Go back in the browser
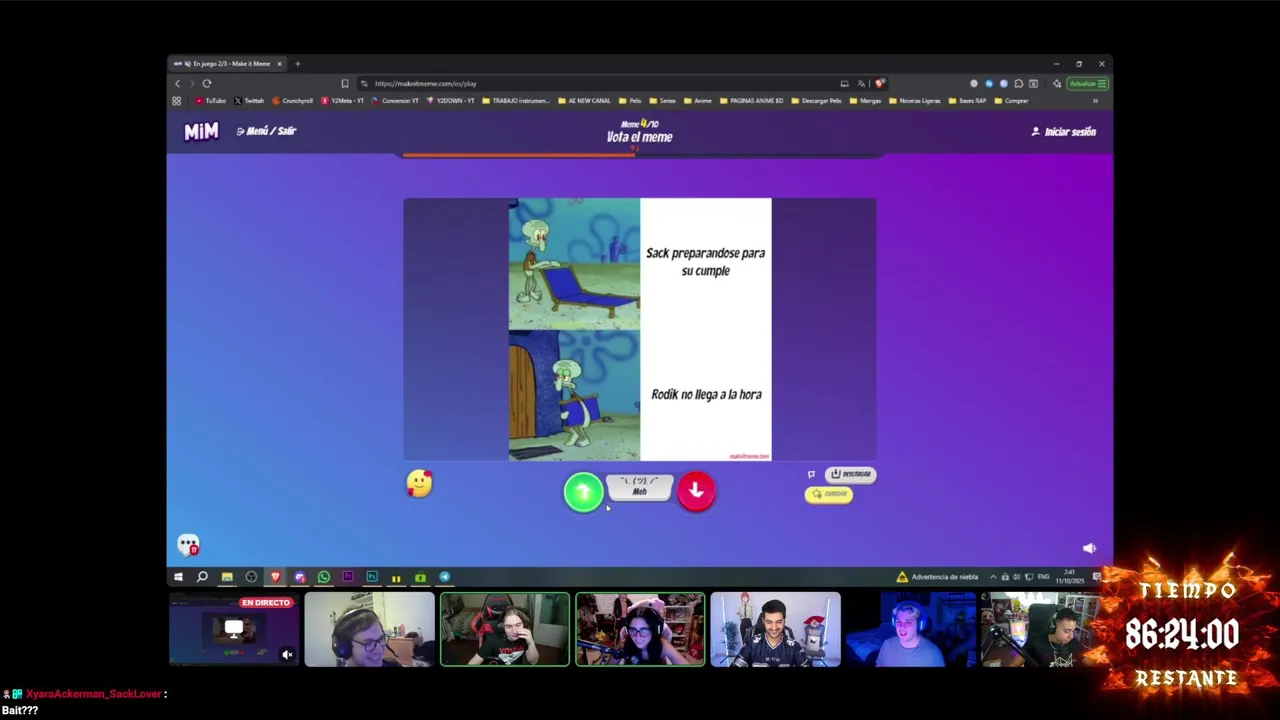This screenshot has width=1280, height=720. pyautogui.click(x=178, y=84)
